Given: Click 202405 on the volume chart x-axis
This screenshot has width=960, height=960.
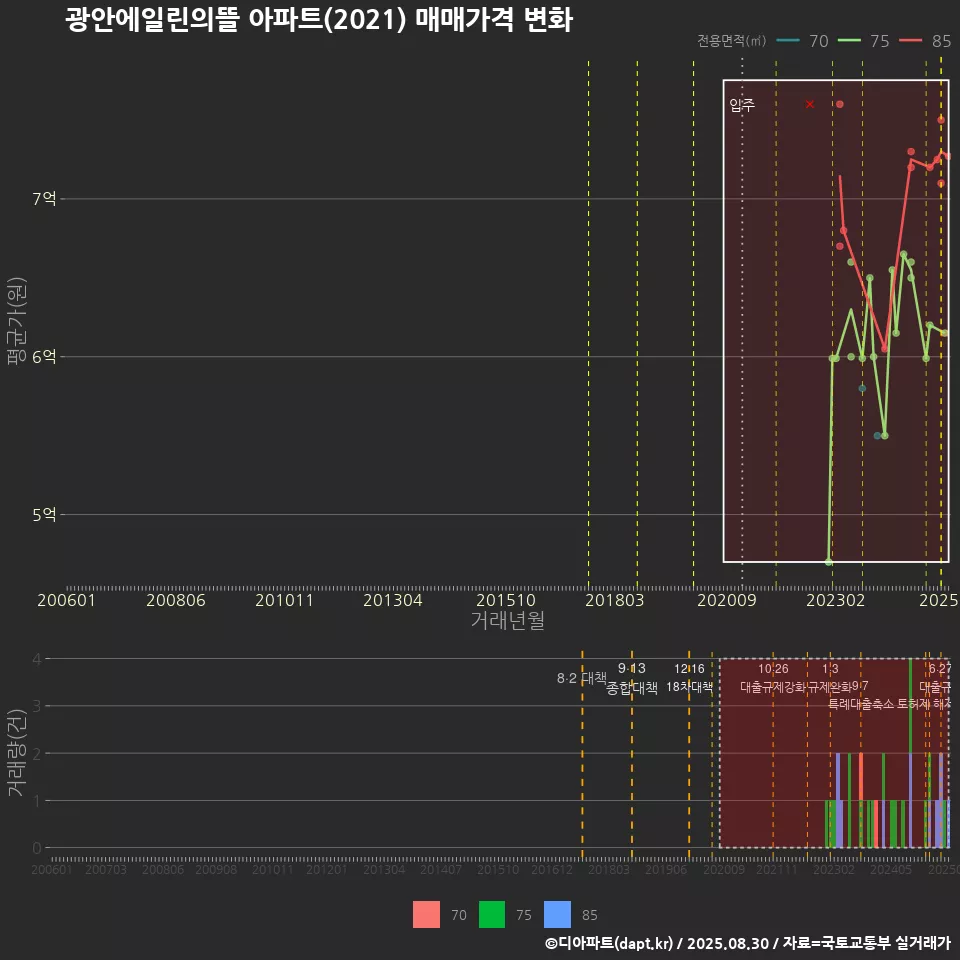Looking at the screenshot, I should (891, 869).
